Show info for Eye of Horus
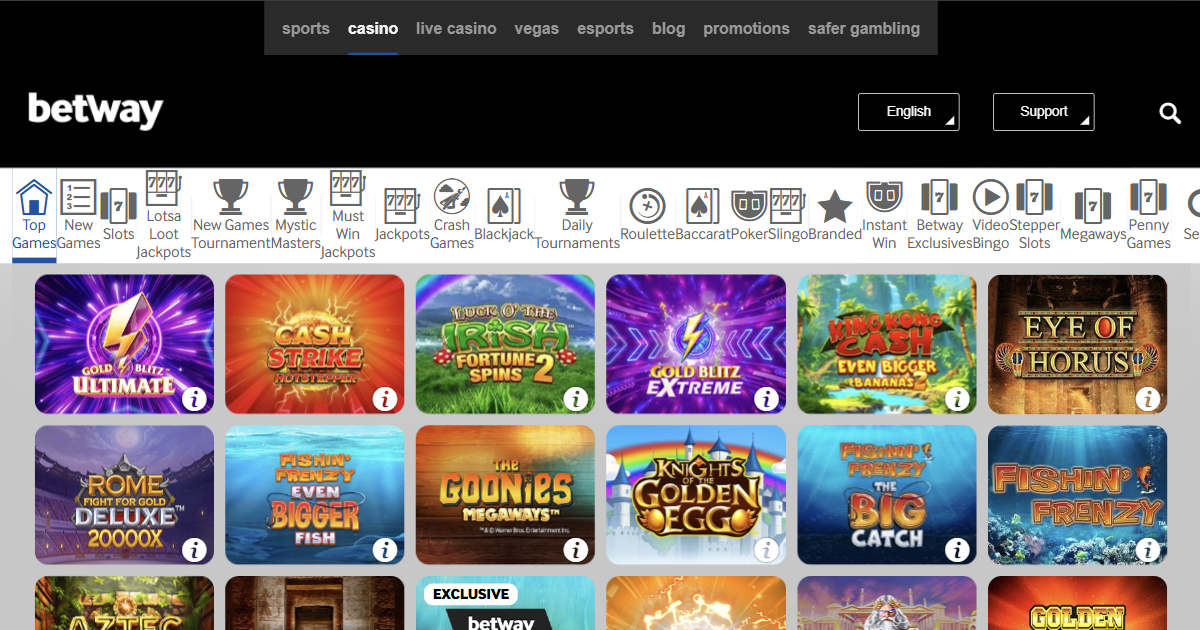 pyautogui.click(x=1148, y=399)
